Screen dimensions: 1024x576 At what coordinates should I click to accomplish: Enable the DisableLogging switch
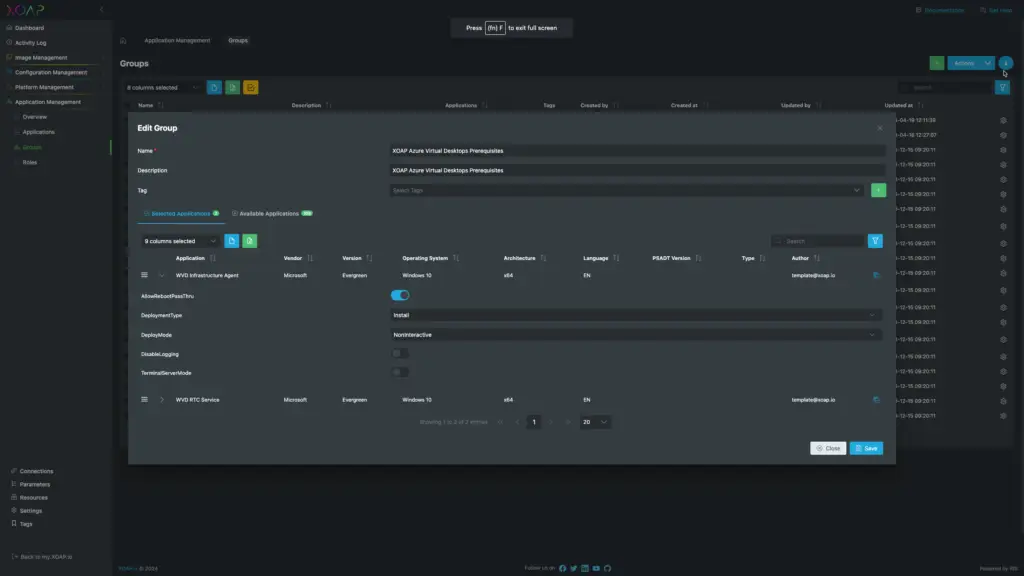[x=400, y=353]
